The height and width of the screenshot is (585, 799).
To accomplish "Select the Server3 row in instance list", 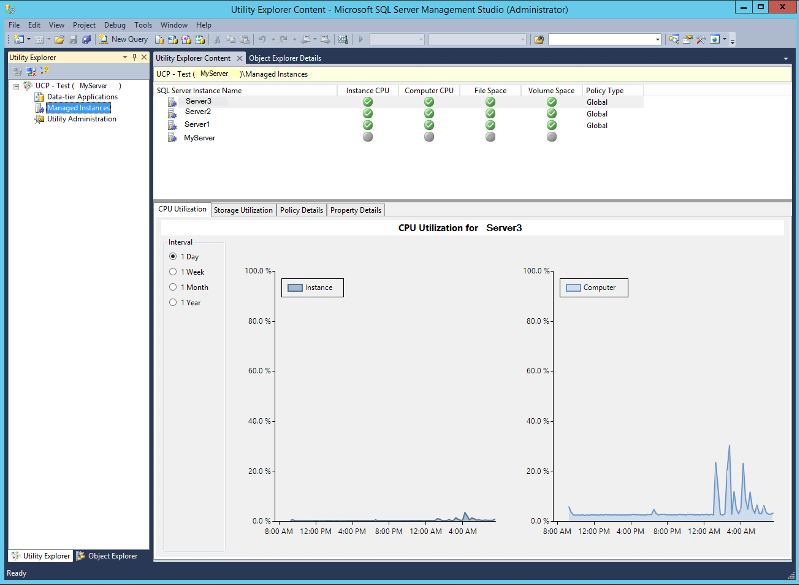I will (399, 102).
